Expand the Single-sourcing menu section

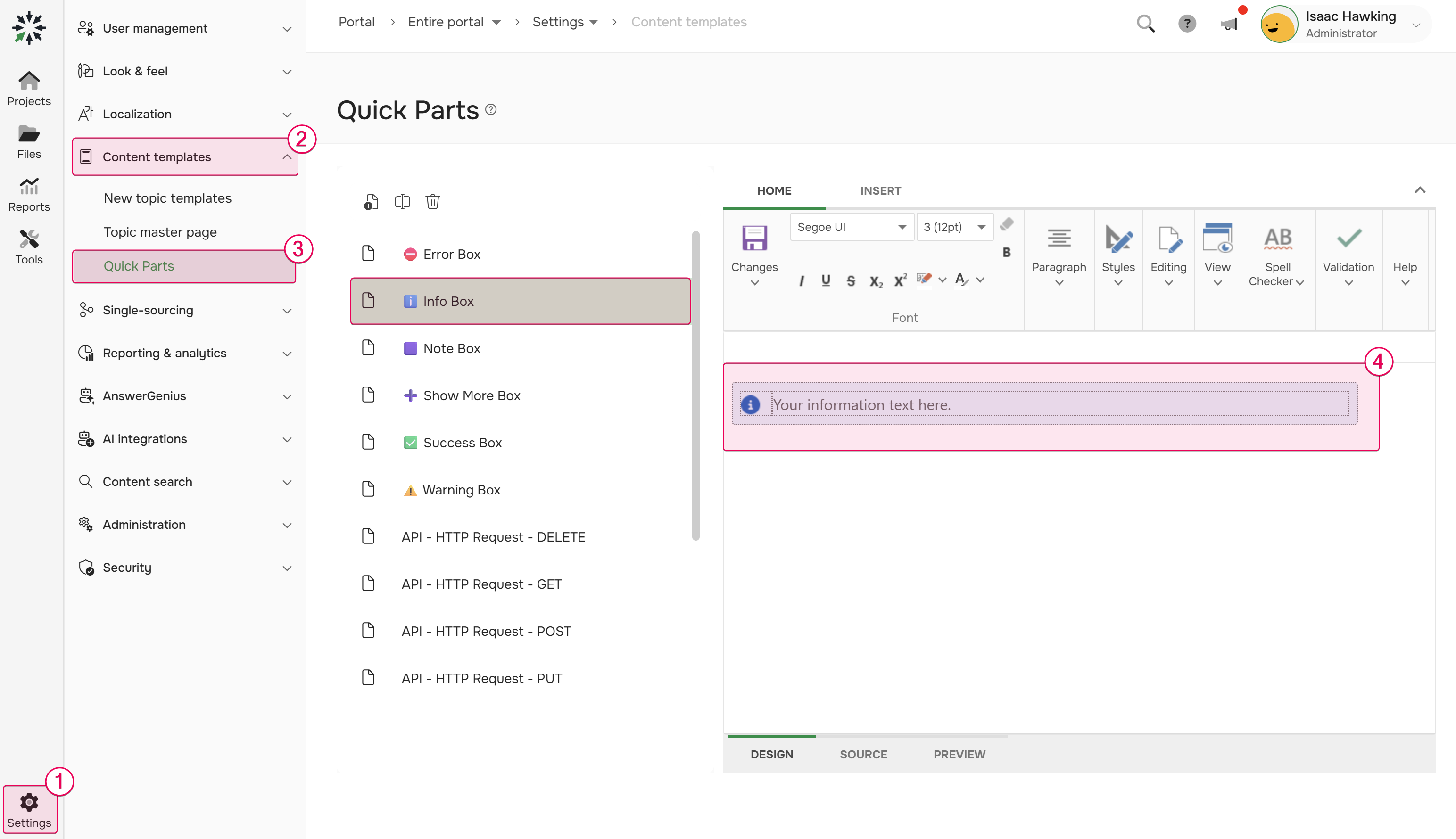[184, 310]
